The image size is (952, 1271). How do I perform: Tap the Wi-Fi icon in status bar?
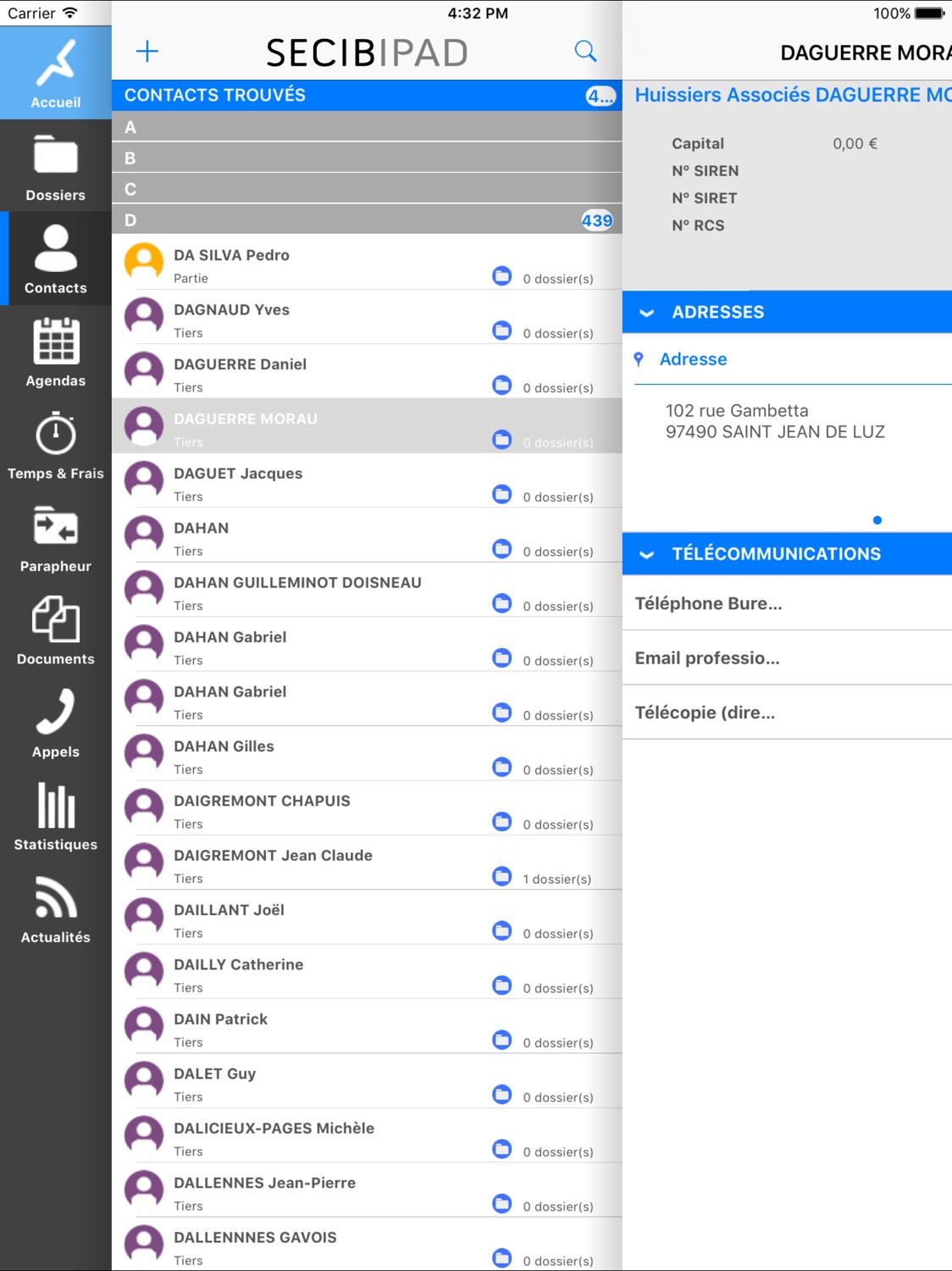(69, 13)
